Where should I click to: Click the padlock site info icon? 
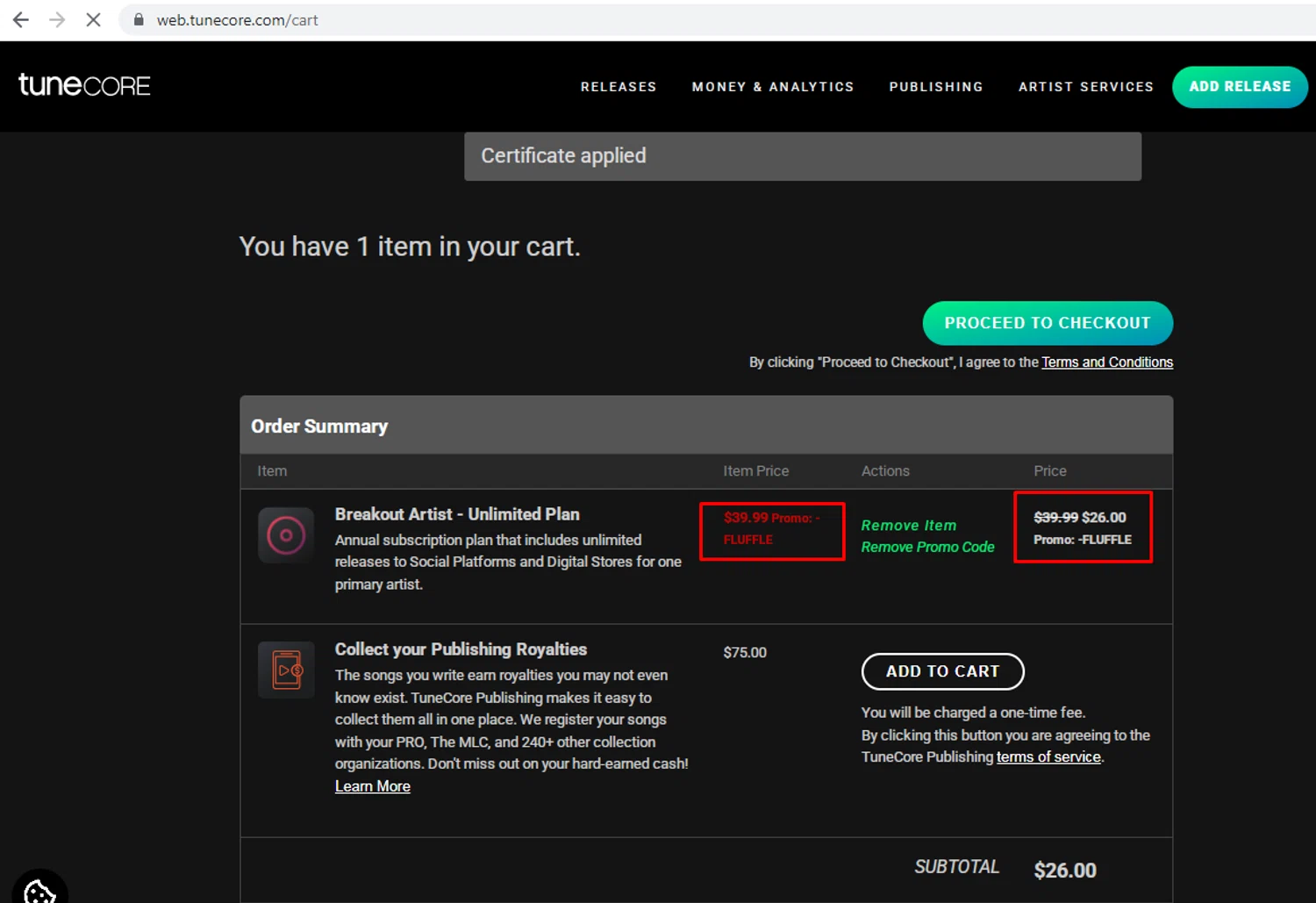(139, 19)
